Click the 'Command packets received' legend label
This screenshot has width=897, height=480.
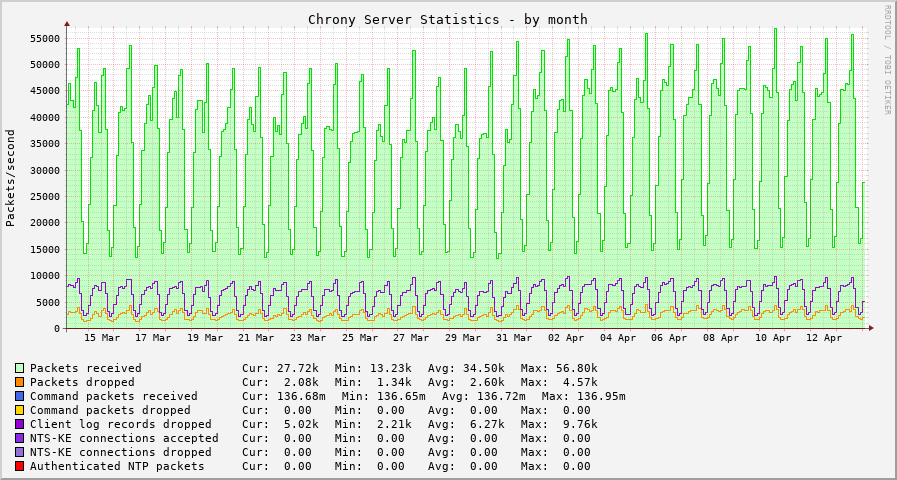[114, 396]
